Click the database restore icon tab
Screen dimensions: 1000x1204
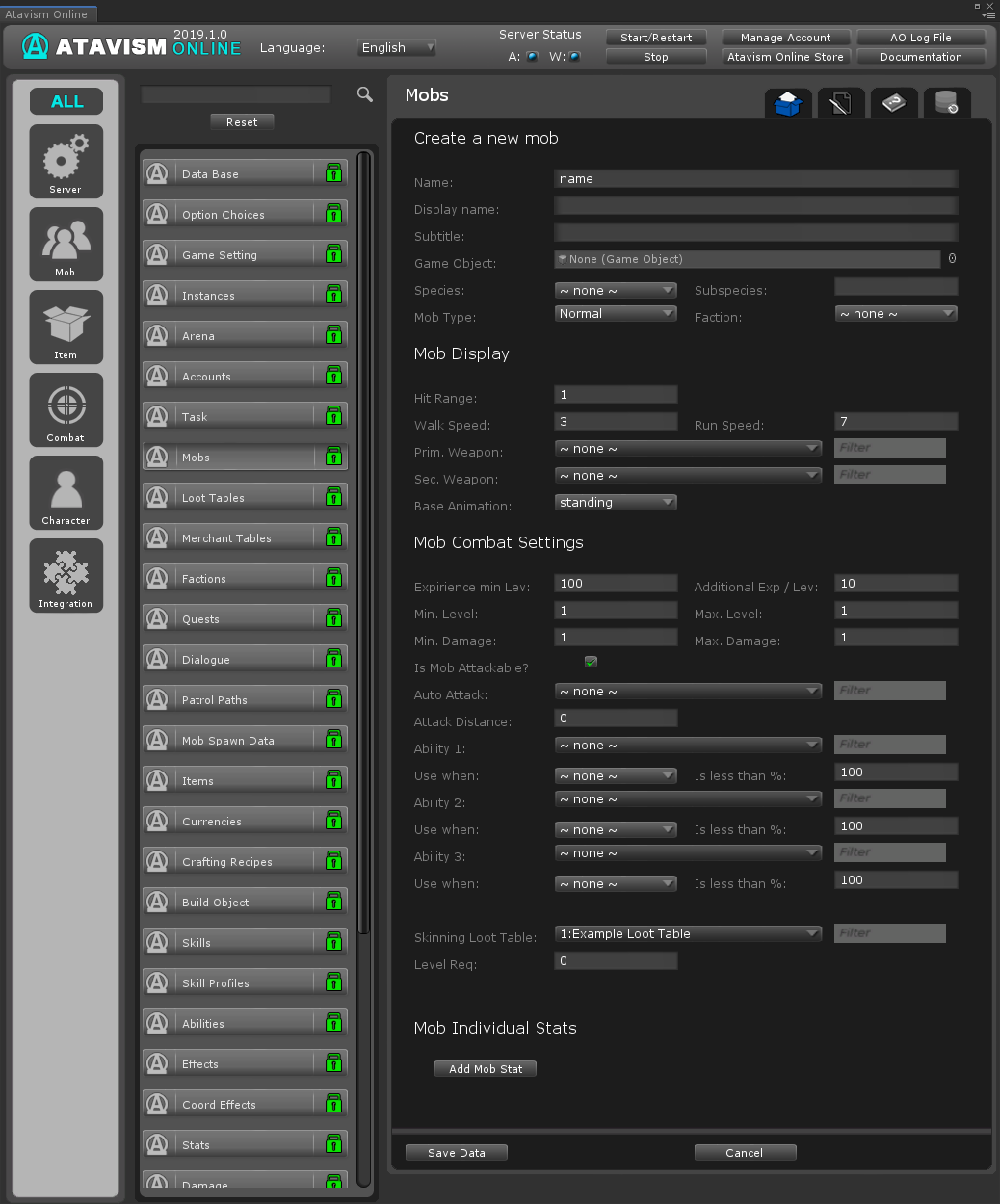[946, 103]
